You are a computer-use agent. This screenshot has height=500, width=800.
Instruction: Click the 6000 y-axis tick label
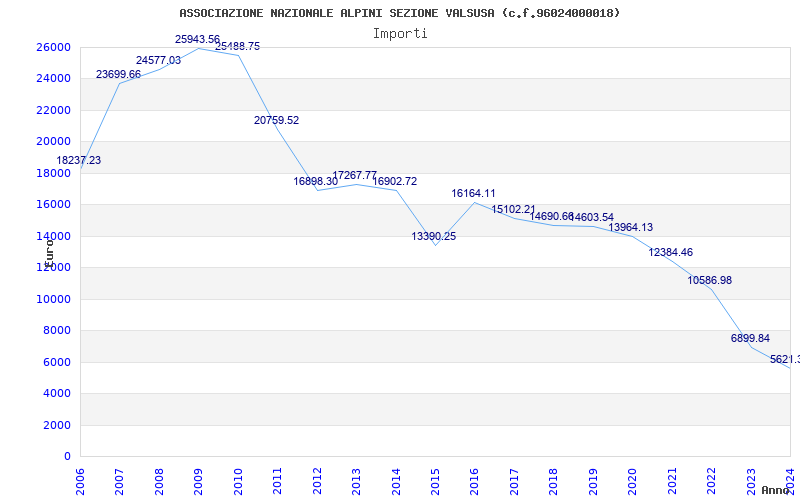tap(57, 362)
